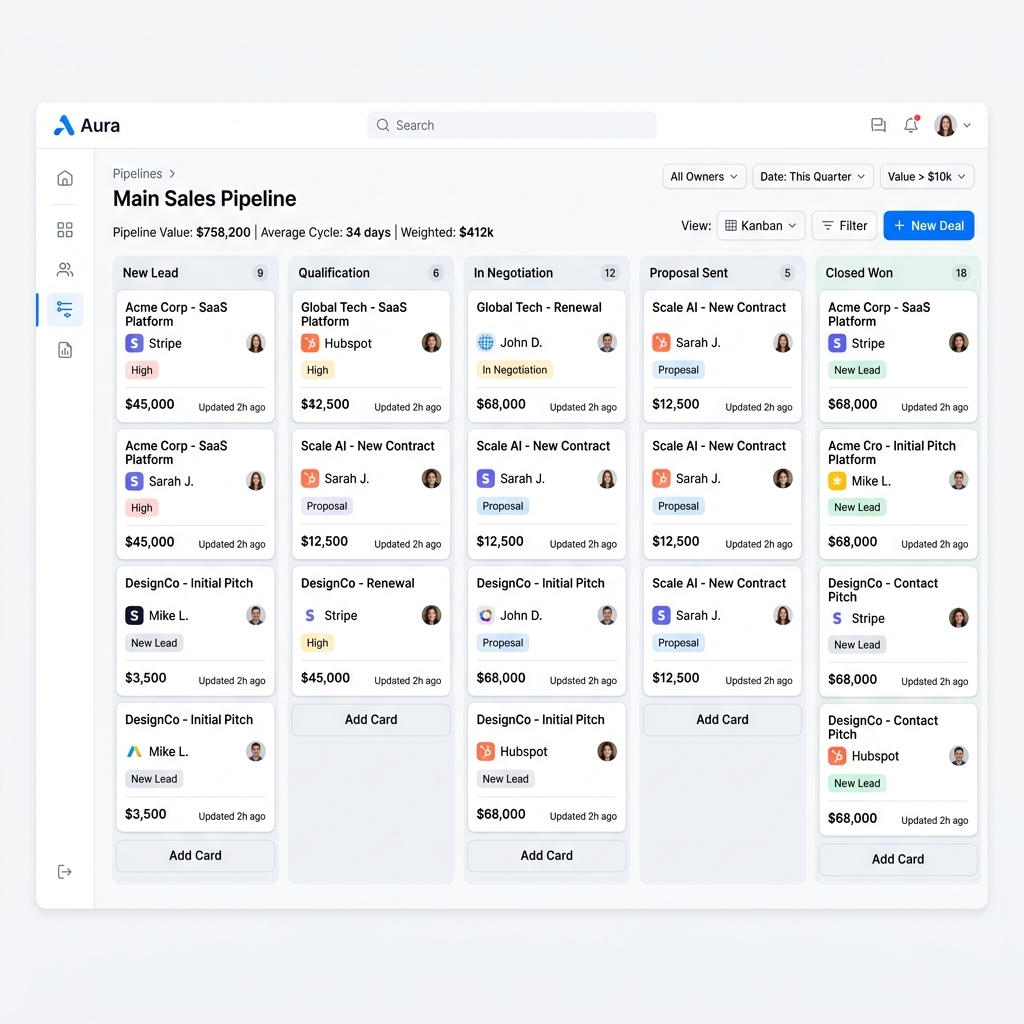Click the plus icon in New Deal button
Screen dimensions: 1024x1024
pos(899,225)
